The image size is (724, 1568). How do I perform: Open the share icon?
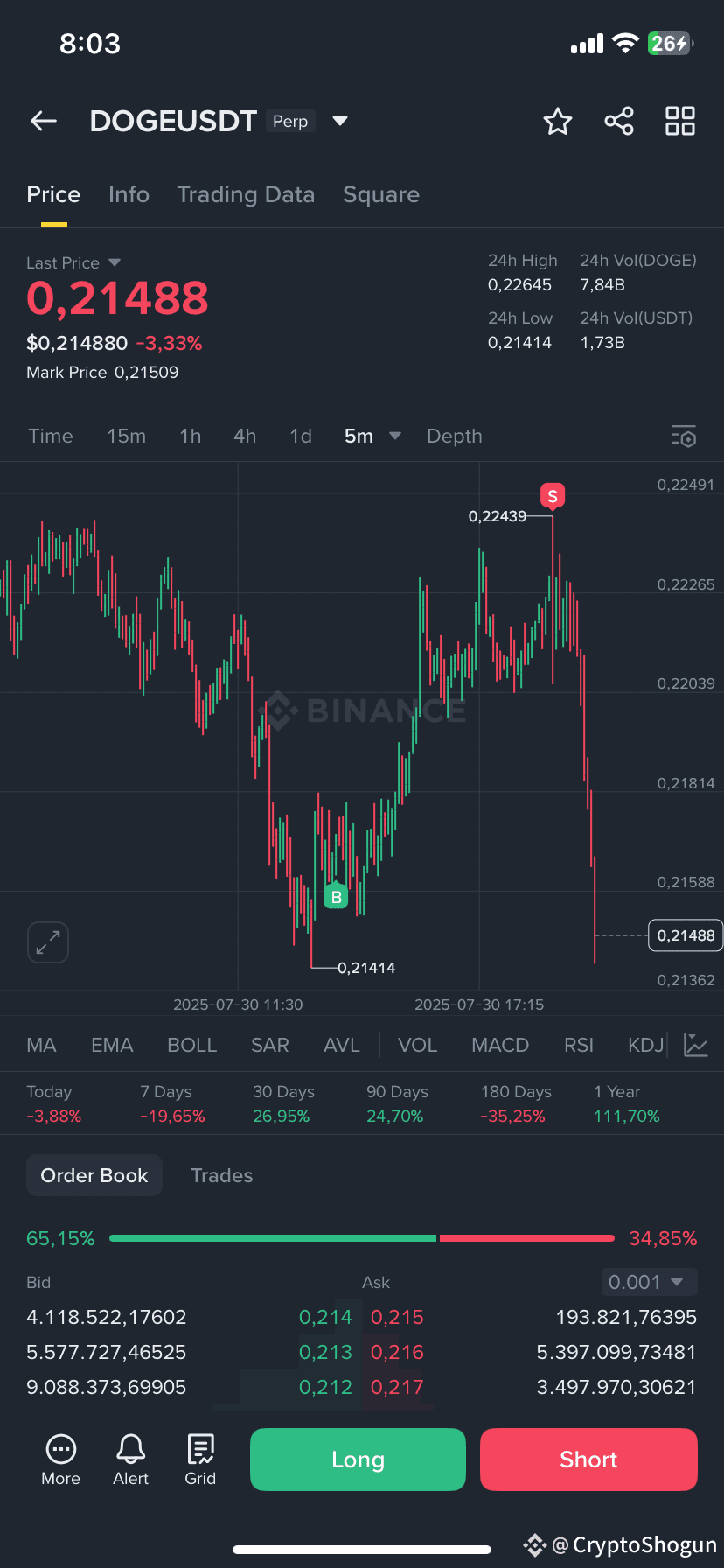pyautogui.click(x=619, y=121)
